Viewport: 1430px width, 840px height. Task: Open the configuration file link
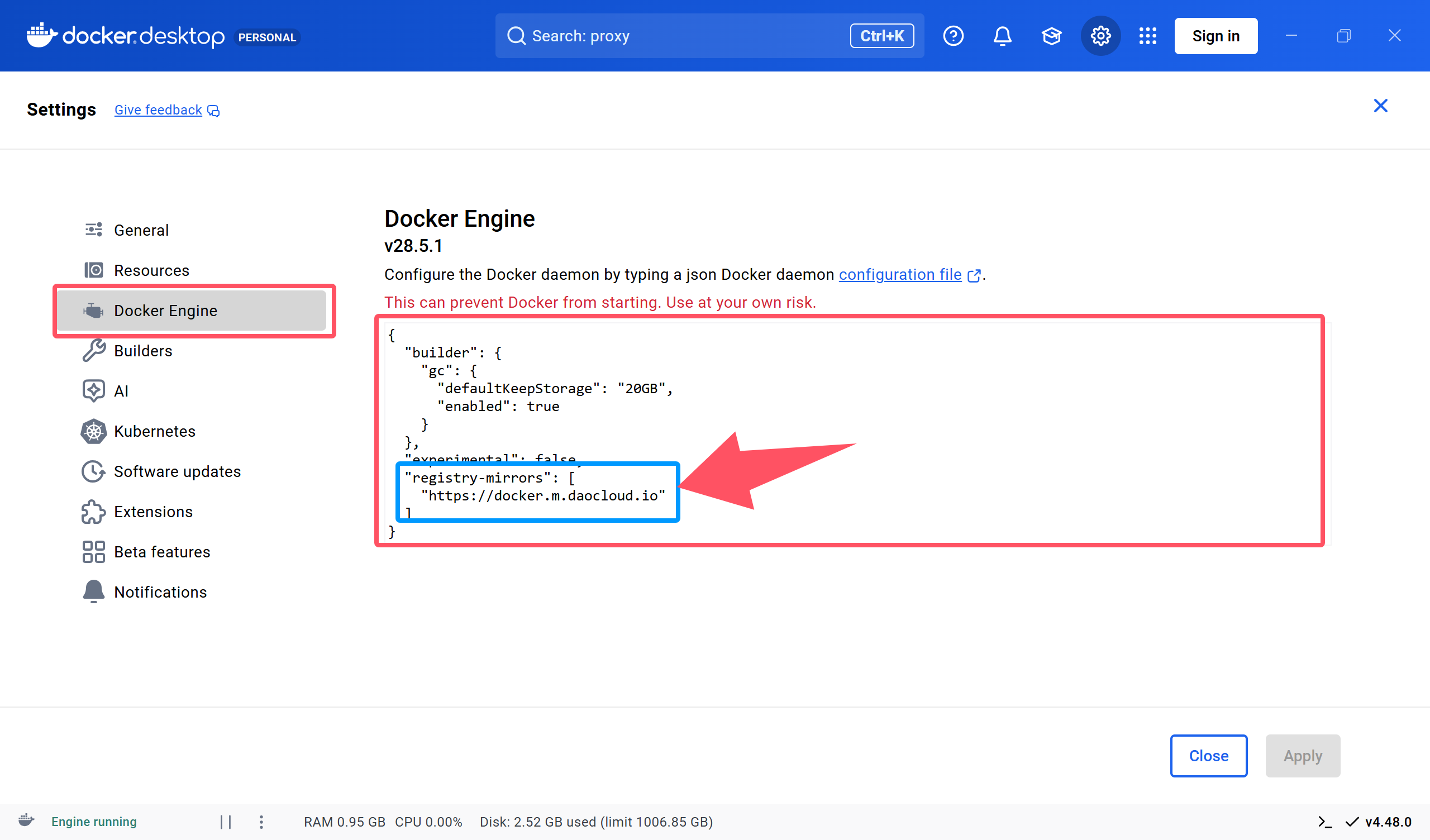pos(900,274)
